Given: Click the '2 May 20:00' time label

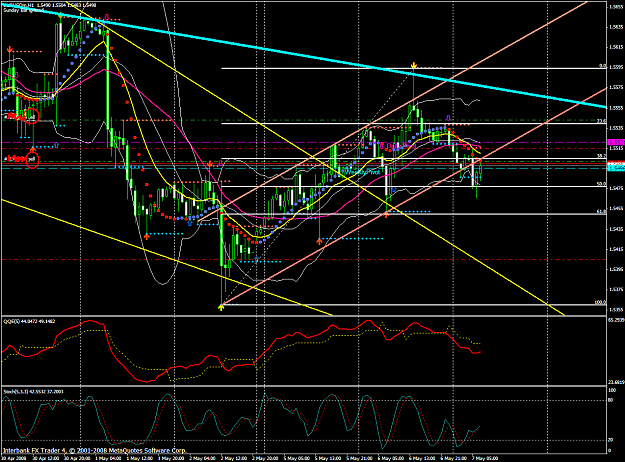Looking at the screenshot, I should coord(265,458).
